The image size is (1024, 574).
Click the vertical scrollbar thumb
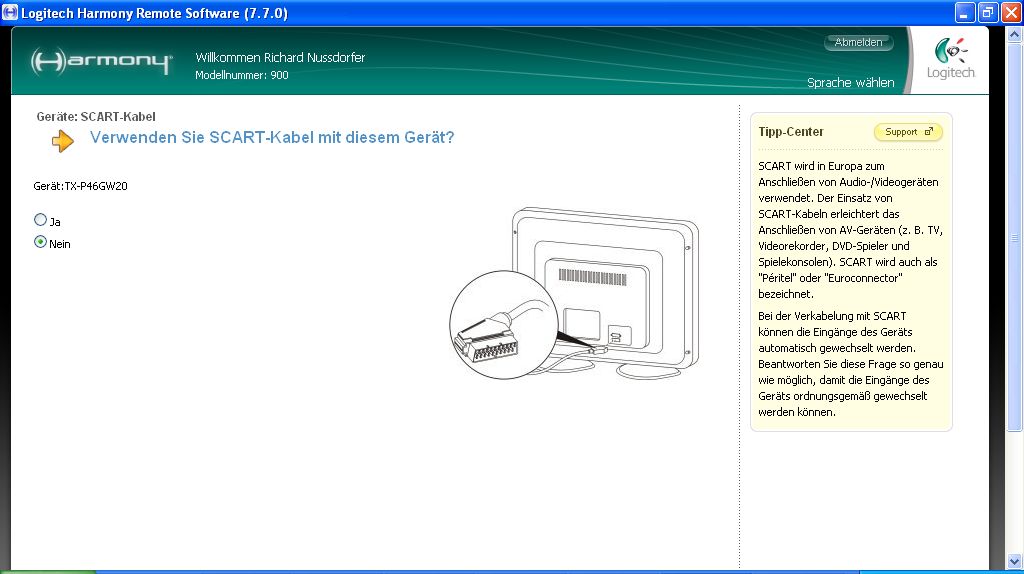[x=1015, y=240]
